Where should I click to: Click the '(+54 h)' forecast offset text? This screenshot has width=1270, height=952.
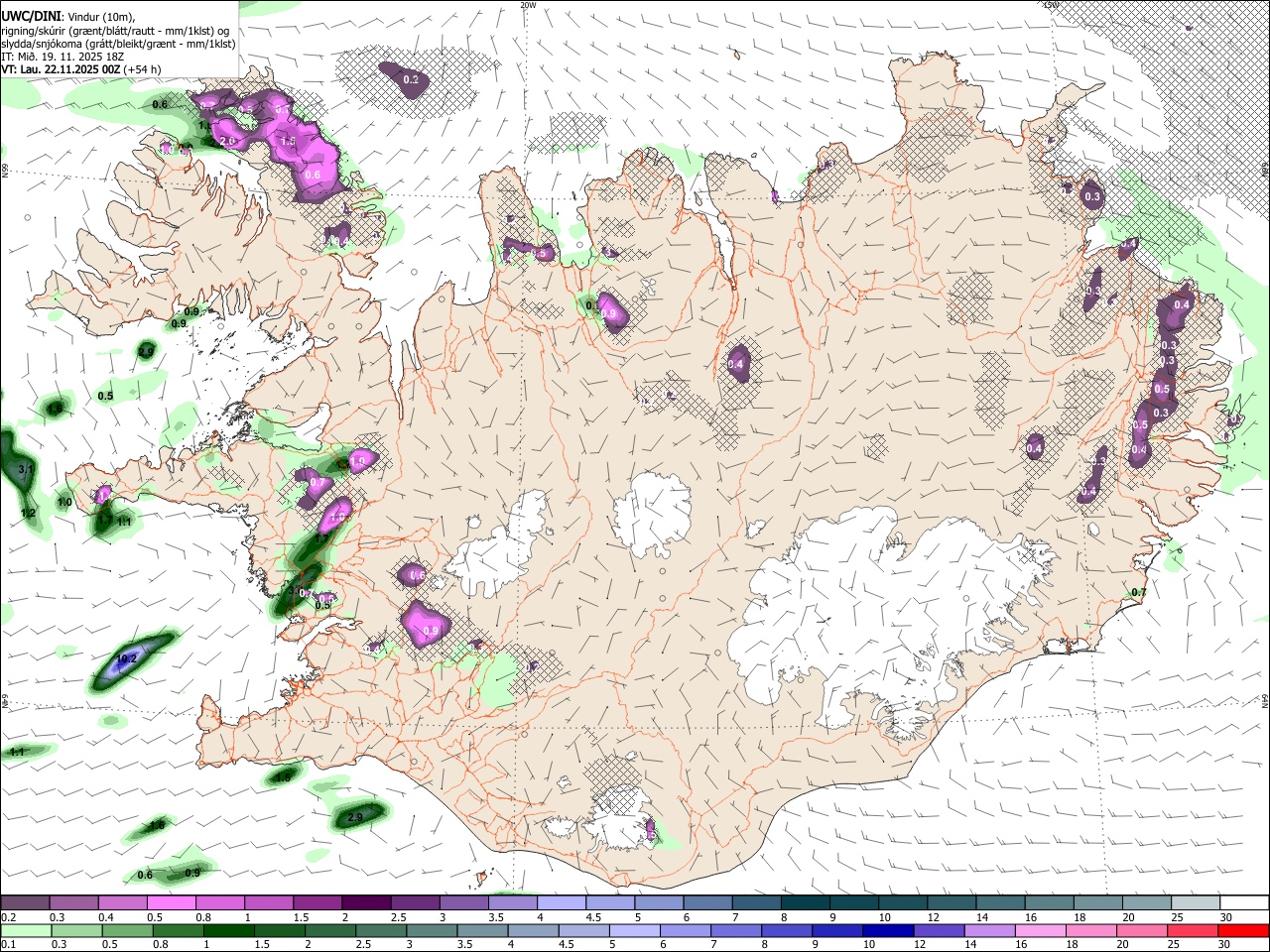143,69
